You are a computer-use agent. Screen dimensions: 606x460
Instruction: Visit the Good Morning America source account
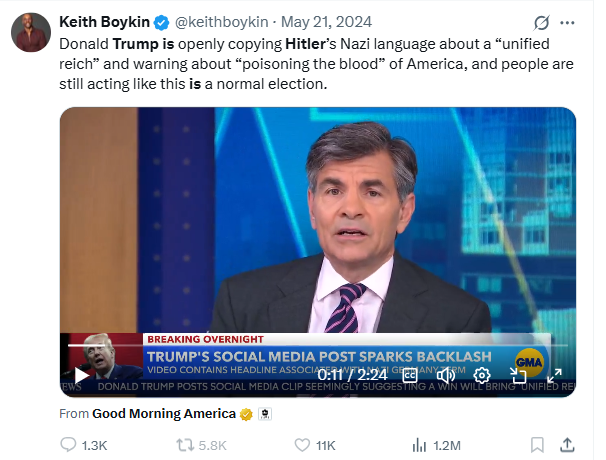point(163,413)
